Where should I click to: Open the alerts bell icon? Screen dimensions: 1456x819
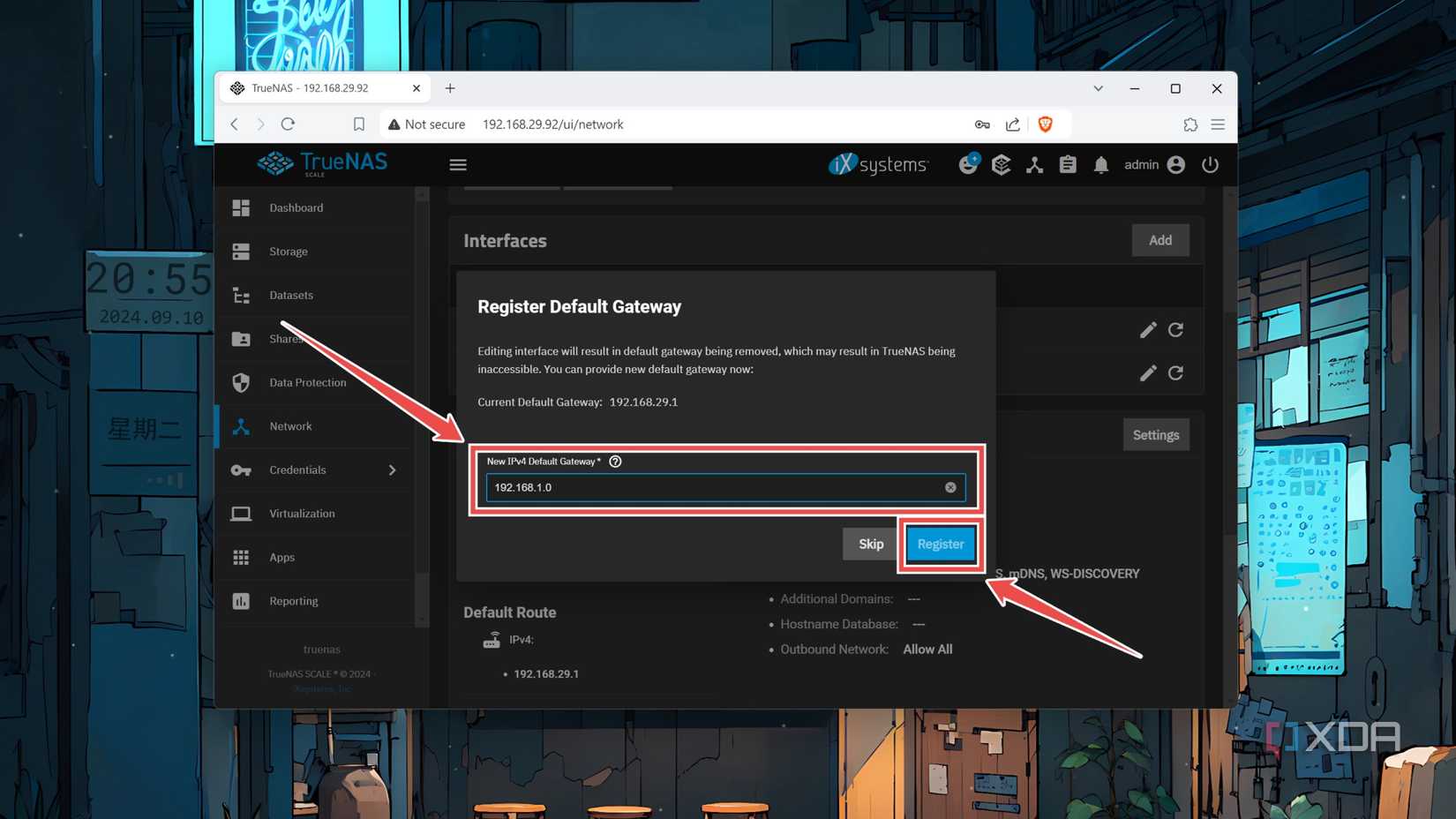click(1101, 165)
